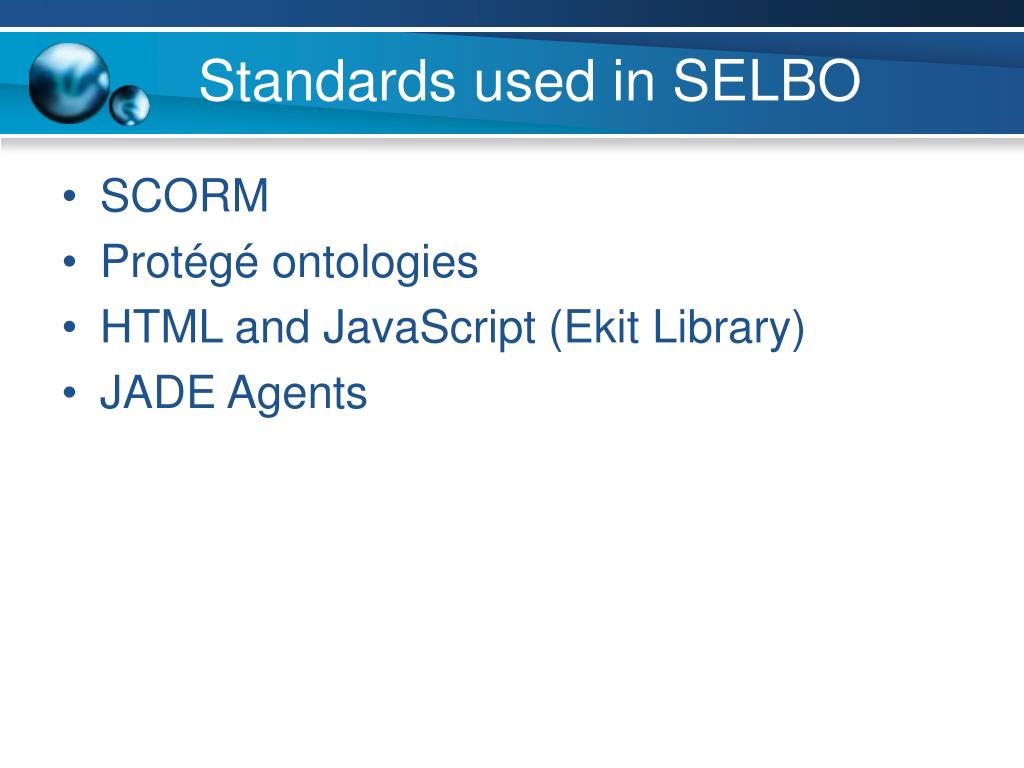Select the 'SCORM' bullet item

pyautogui.click(x=184, y=195)
